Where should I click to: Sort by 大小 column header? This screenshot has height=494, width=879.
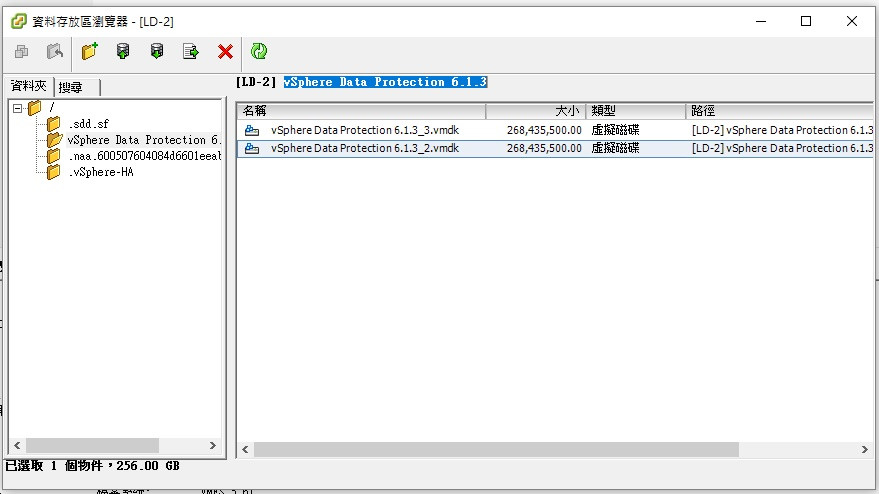(x=535, y=111)
